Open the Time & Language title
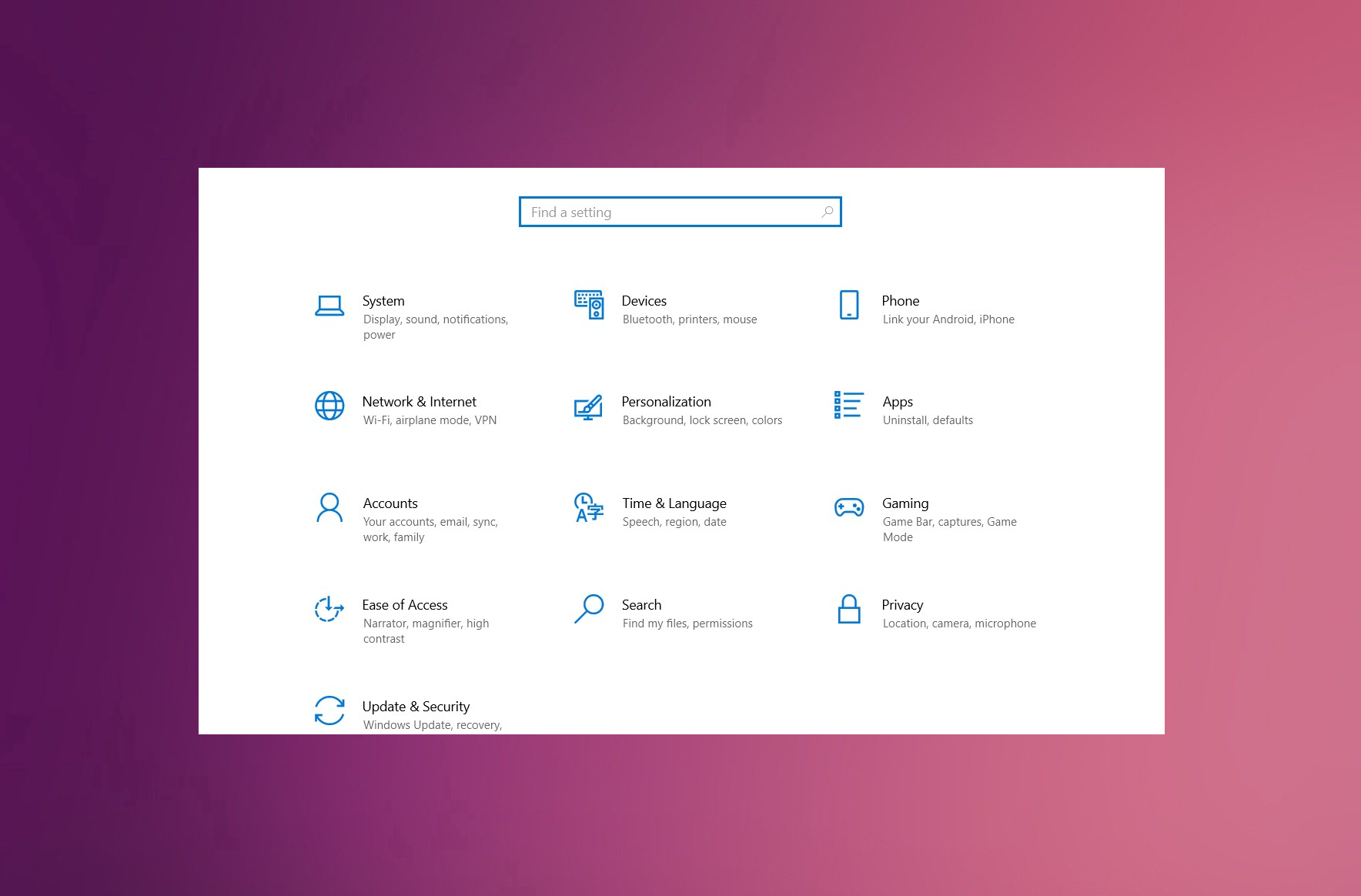 (x=674, y=503)
